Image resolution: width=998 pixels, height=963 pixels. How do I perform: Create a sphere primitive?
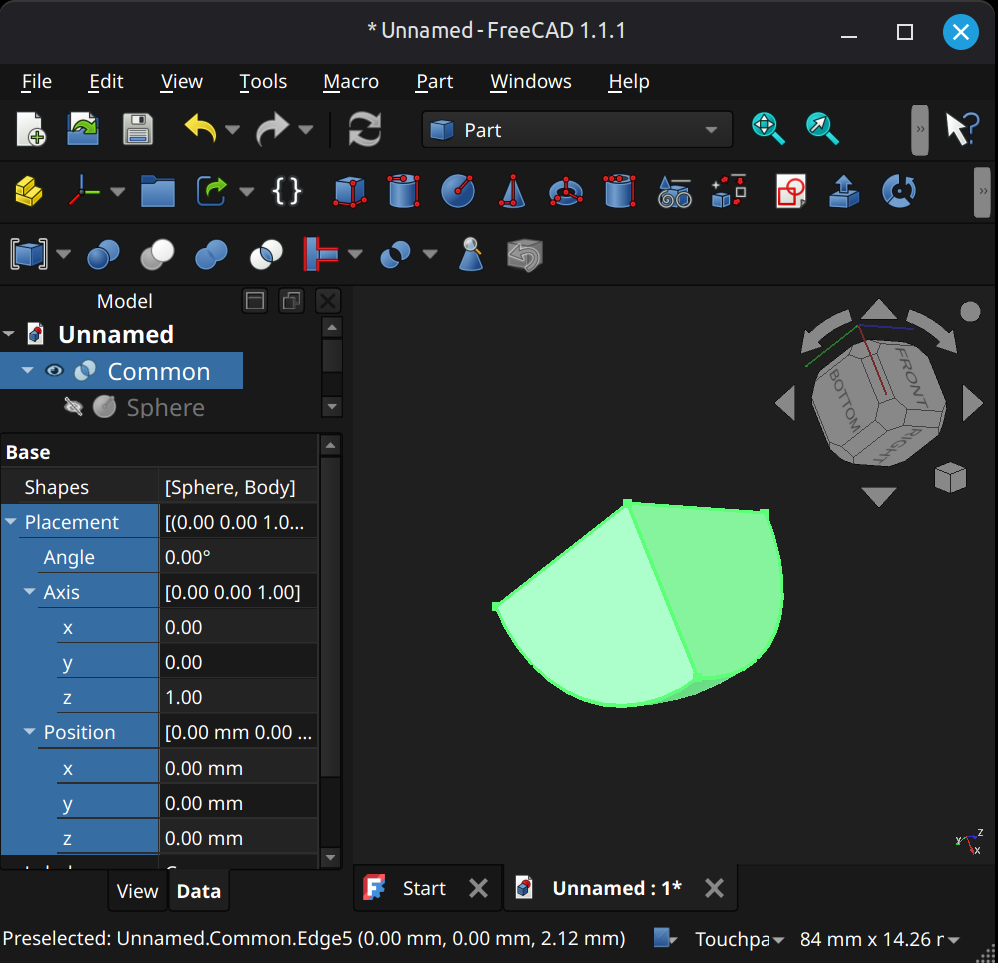[x=458, y=191]
